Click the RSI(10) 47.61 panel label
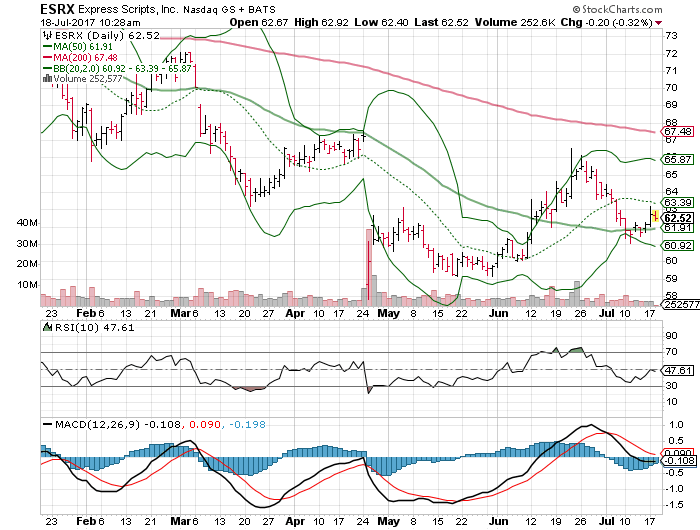700x530 pixels. pyautogui.click(x=95, y=327)
